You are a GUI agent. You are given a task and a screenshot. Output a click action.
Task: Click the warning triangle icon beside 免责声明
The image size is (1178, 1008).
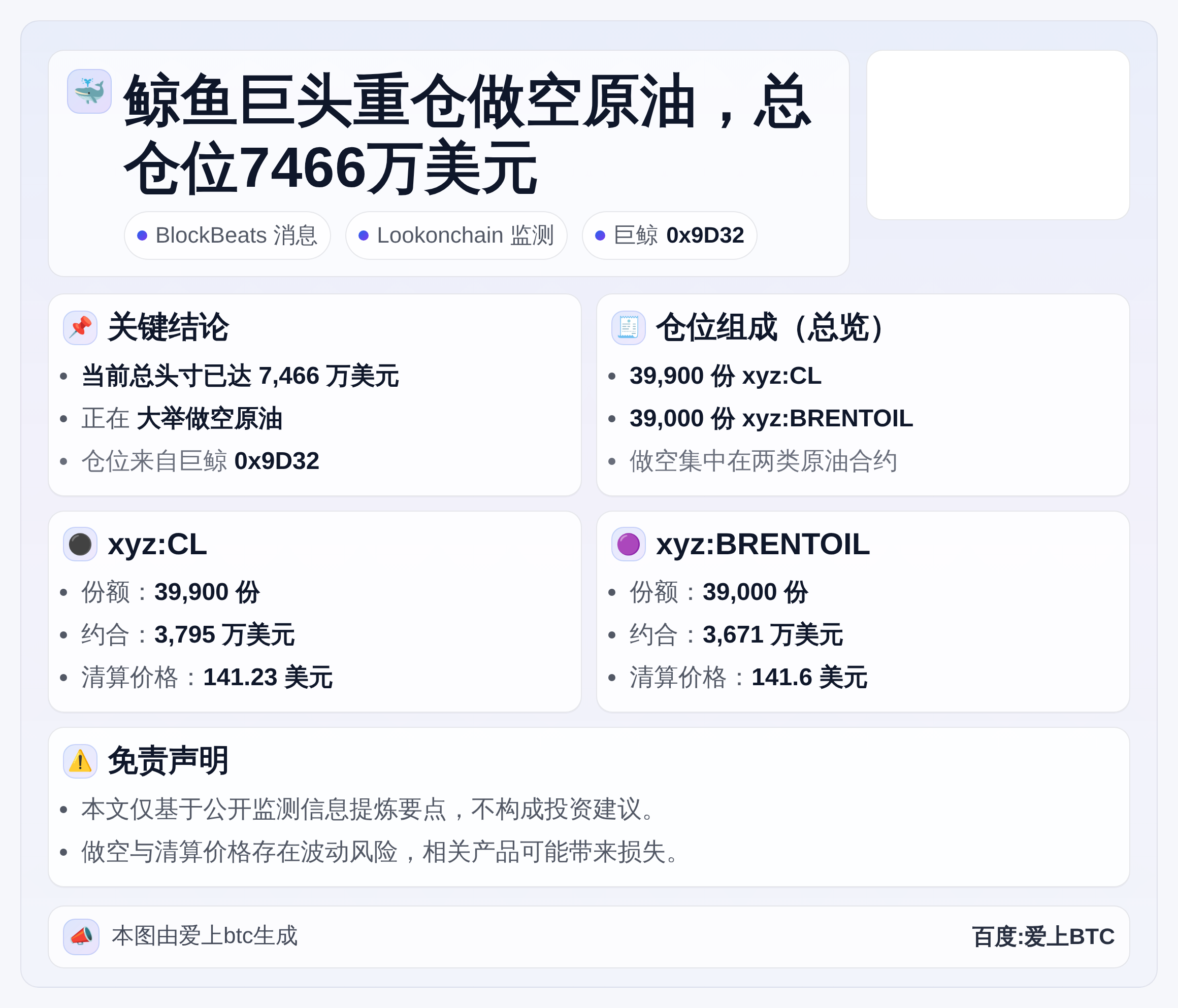pos(80,761)
